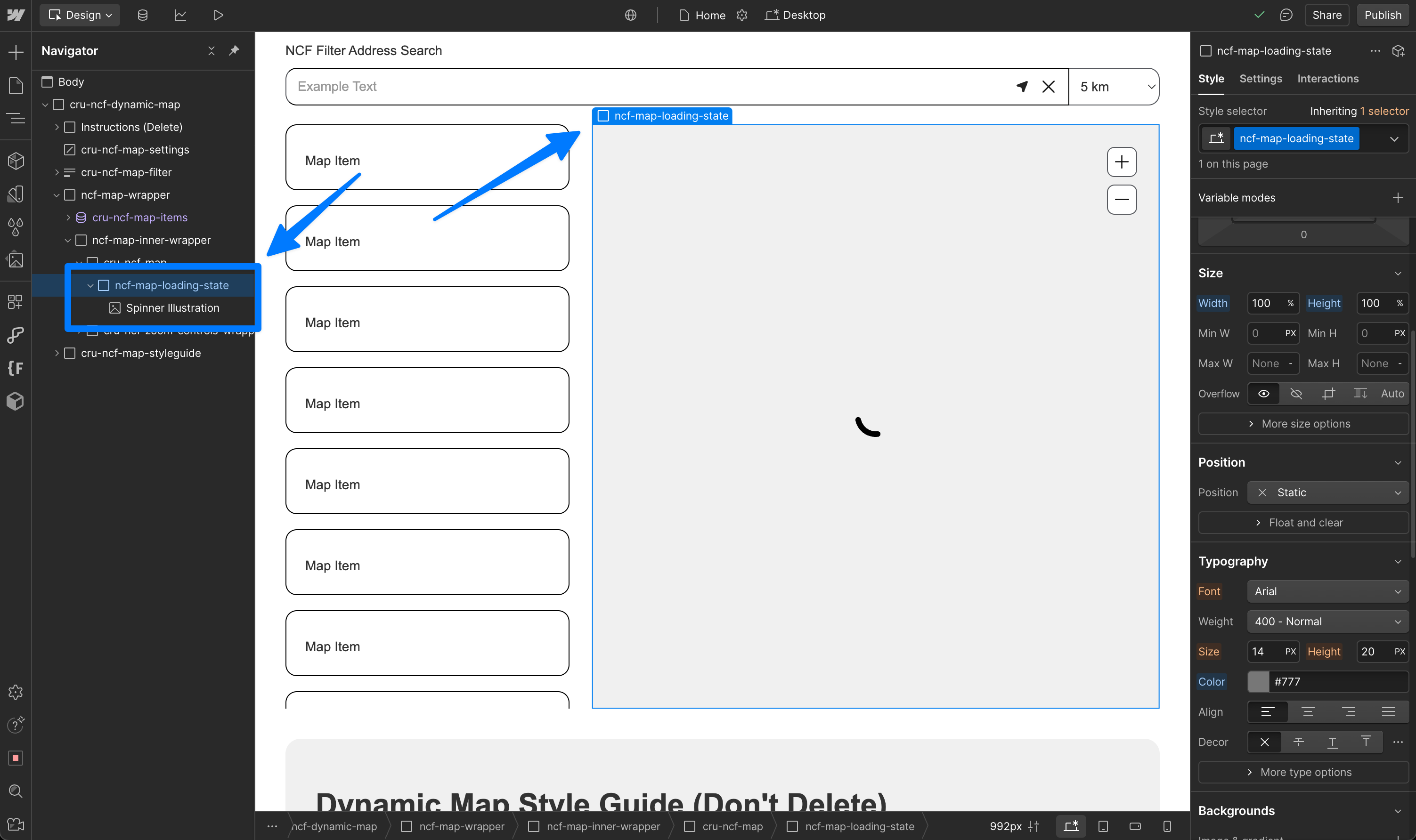Switch to the Style tab

(x=1211, y=79)
